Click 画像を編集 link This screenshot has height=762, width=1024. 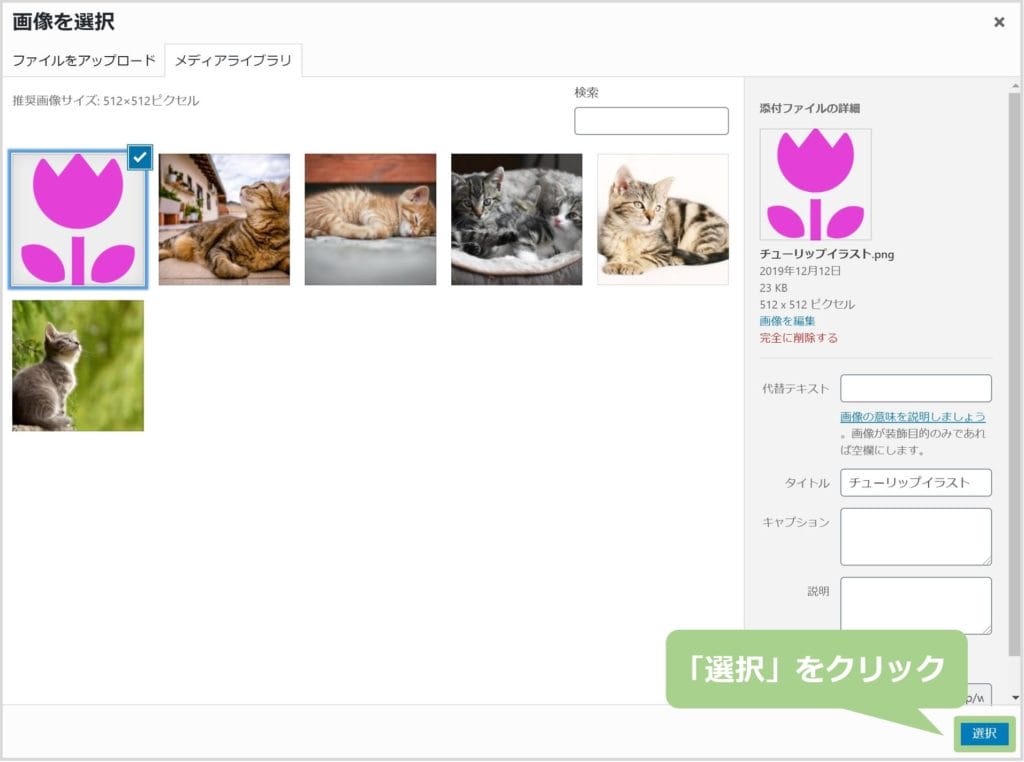point(787,321)
